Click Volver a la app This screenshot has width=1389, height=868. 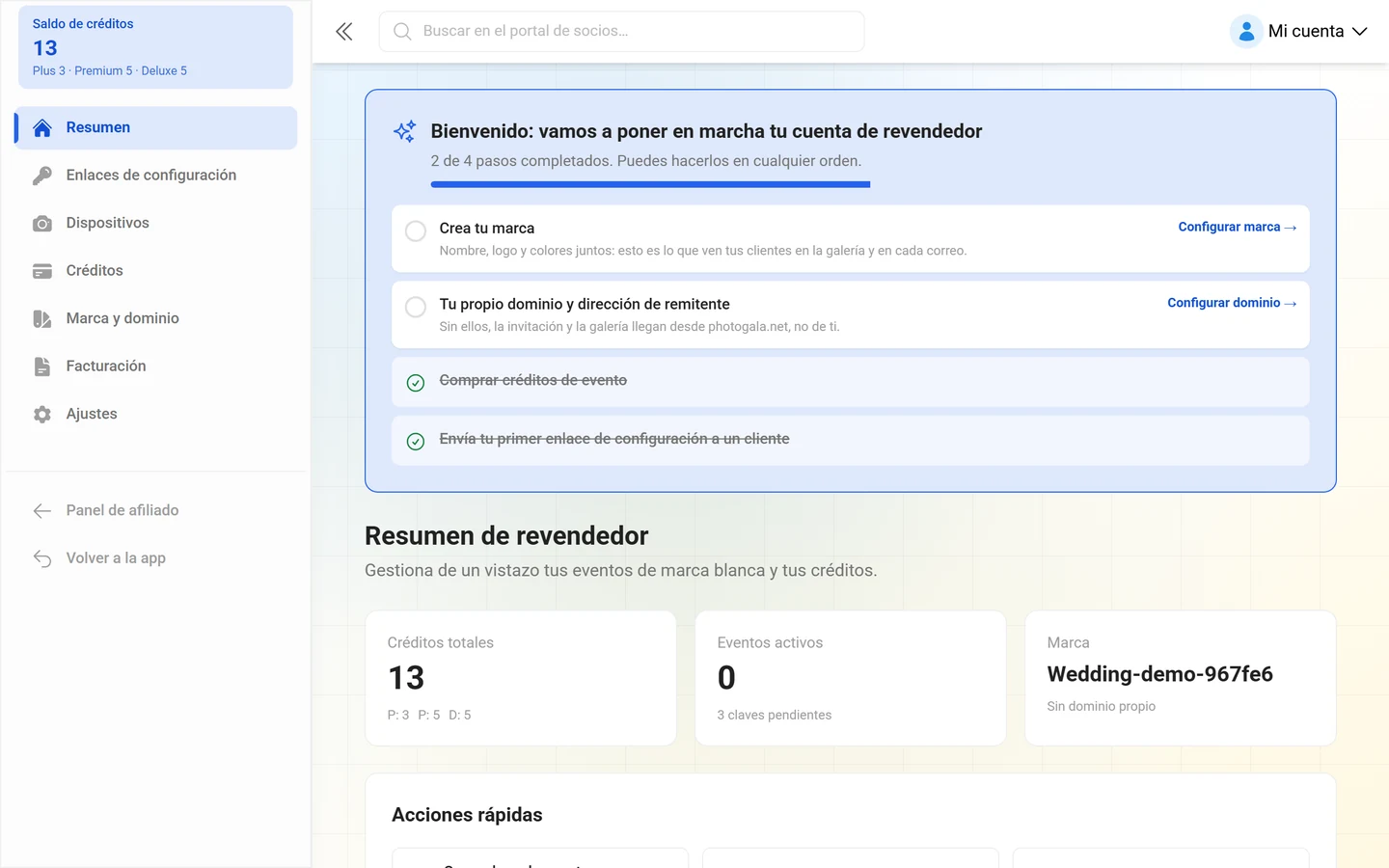pos(156,558)
